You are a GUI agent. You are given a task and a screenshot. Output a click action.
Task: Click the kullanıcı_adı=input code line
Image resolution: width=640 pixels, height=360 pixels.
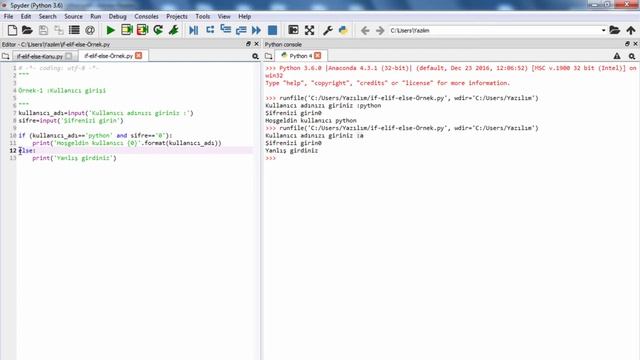[106, 113]
